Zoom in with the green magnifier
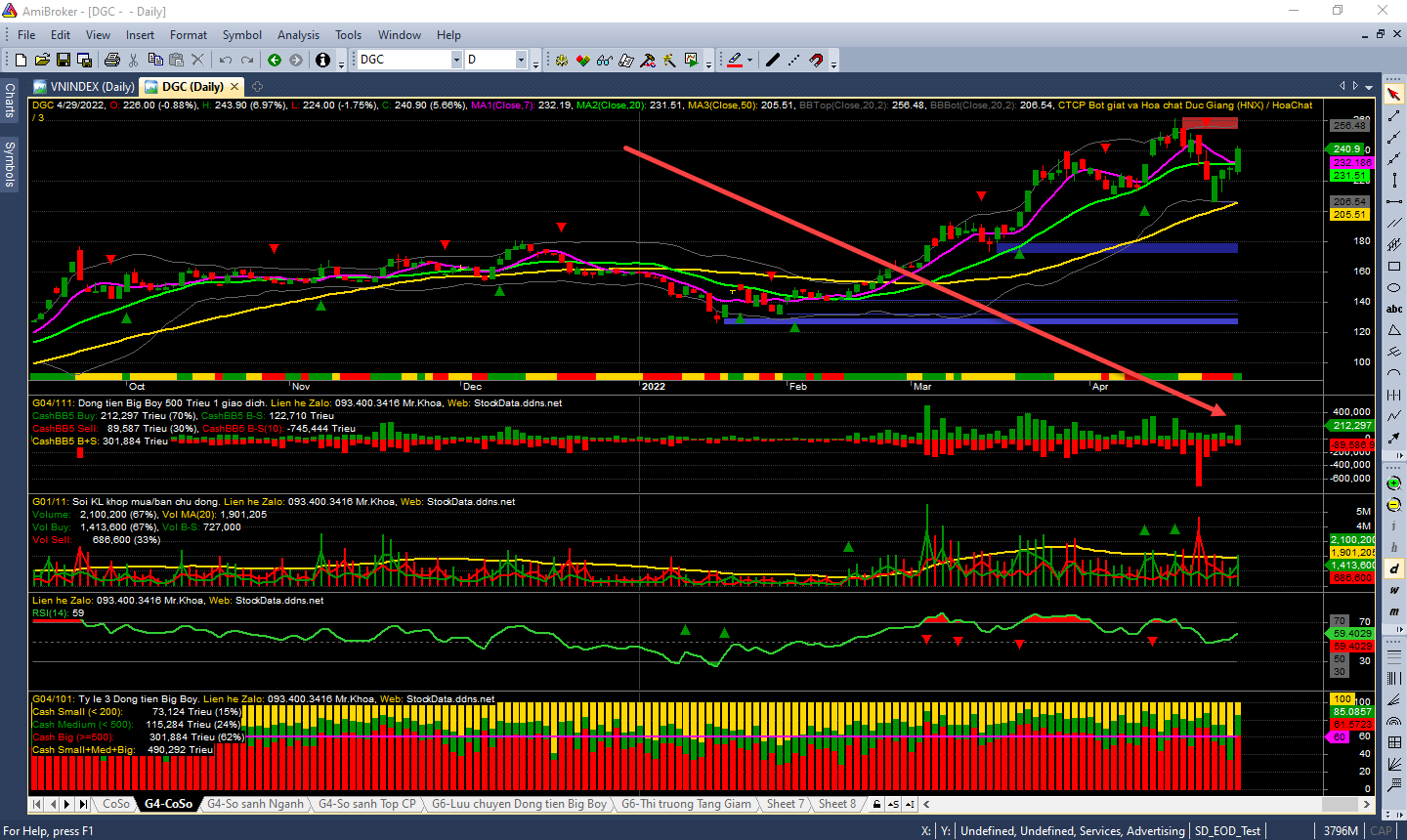Viewport: 1407px width, 840px height. 1394,483
